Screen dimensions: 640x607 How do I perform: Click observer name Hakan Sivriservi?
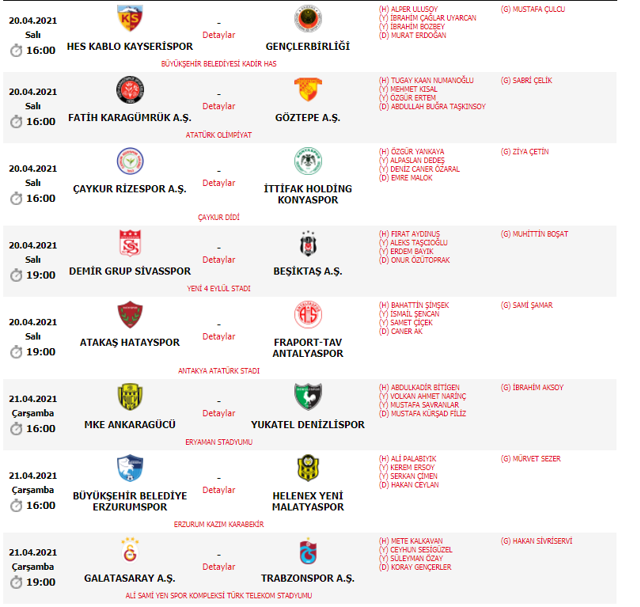click(x=539, y=541)
